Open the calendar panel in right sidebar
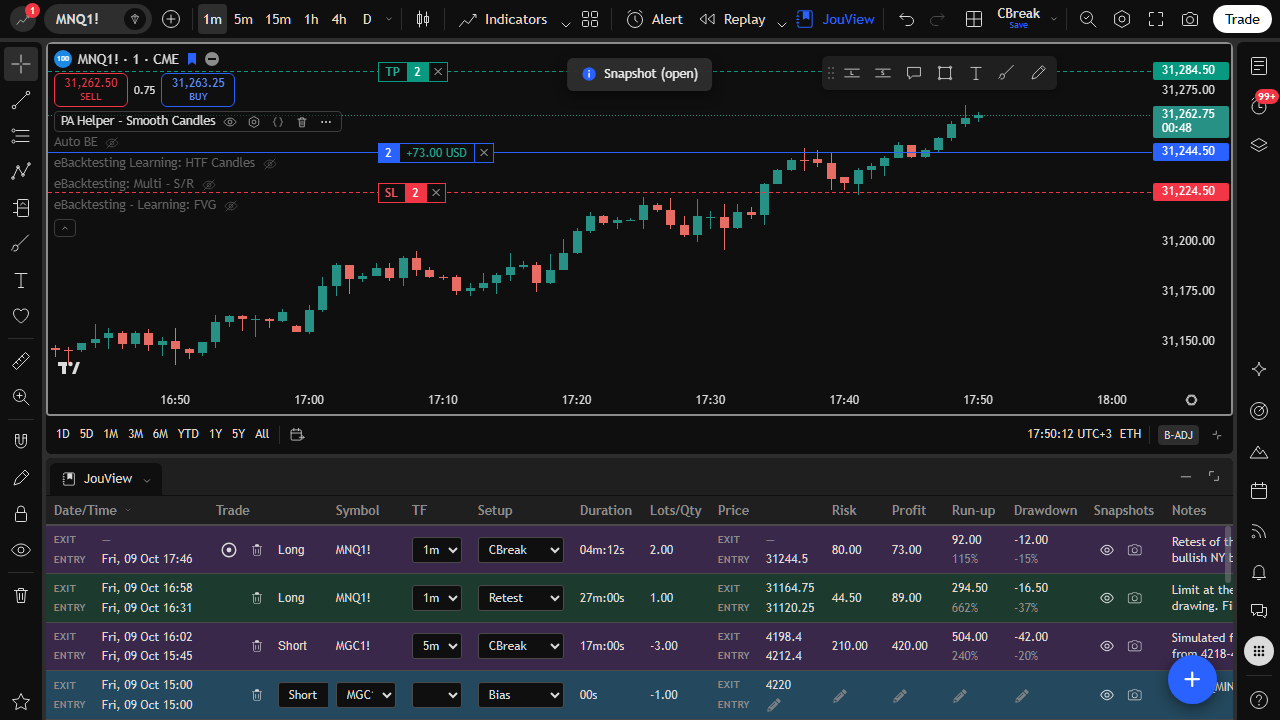This screenshot has width=1280, height=720. tap(1259, 491)
